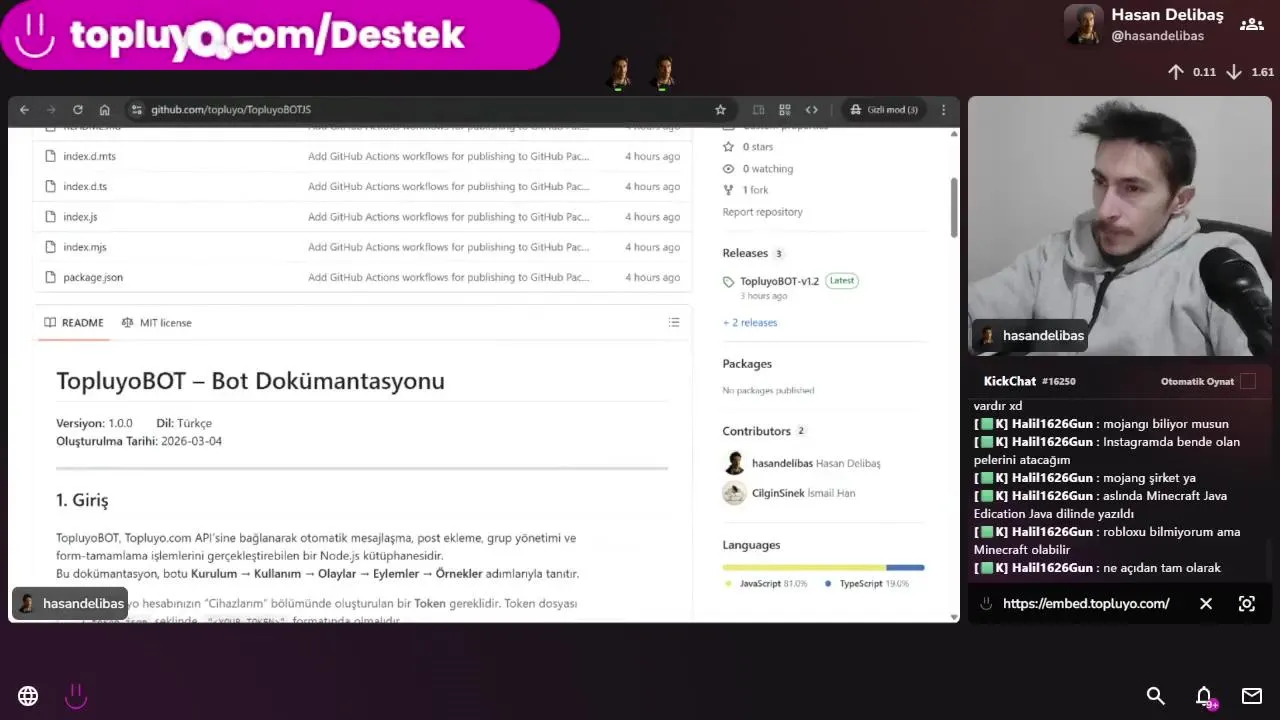Open the Releases section heading
This screenshot has width=1280, height=720.
point(745,253)
